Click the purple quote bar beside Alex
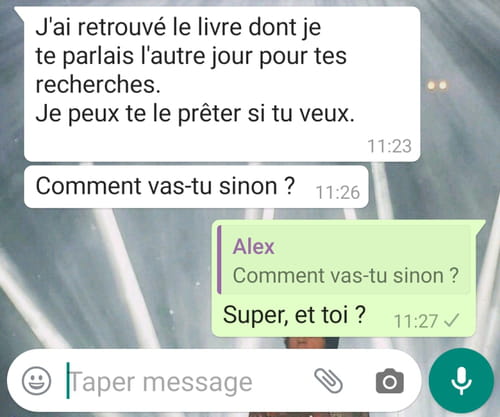The image size is (500, 417). [x=219, y=260]
